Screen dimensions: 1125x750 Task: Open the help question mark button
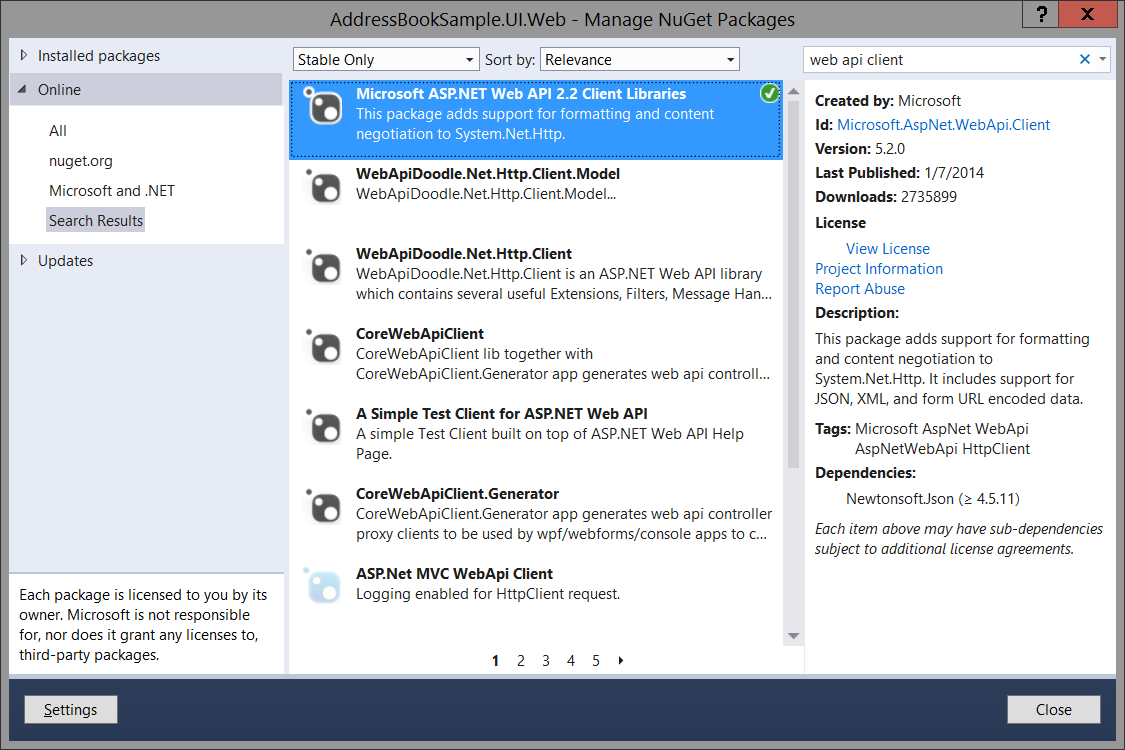pos(1041,14)
